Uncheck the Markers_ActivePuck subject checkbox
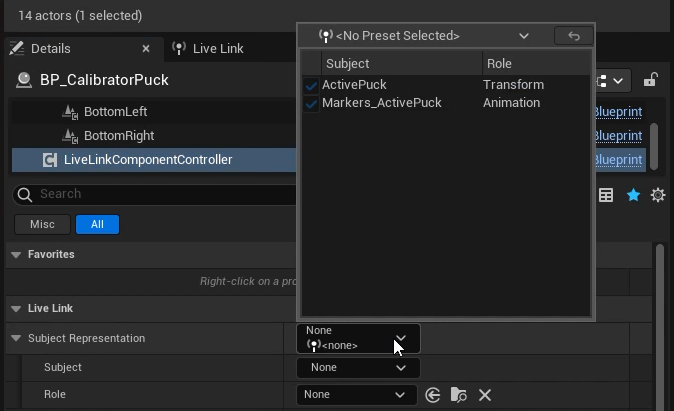Screen dimensions: 674x411 point(312,103)
